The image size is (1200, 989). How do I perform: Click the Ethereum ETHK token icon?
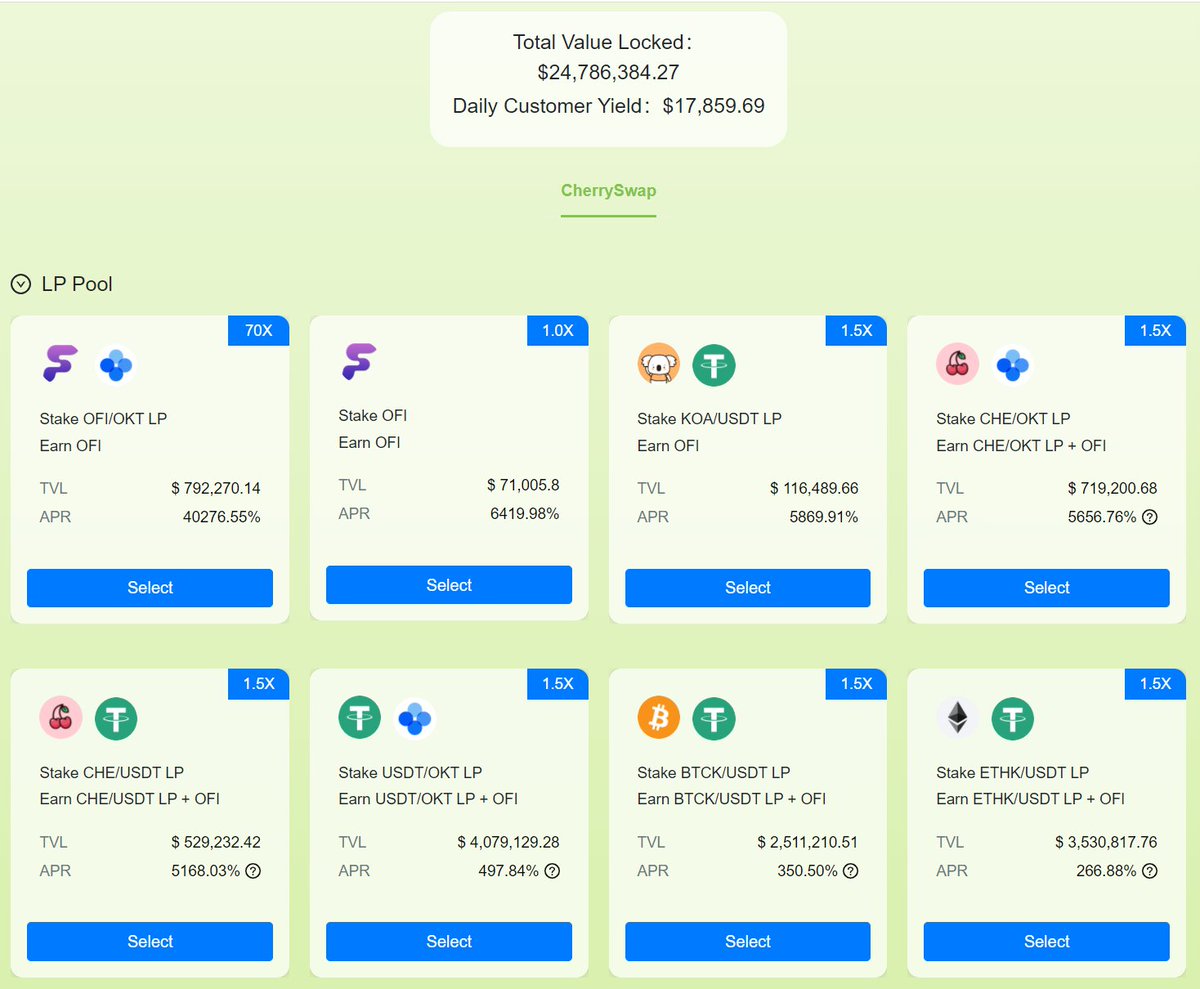(957, 718)
